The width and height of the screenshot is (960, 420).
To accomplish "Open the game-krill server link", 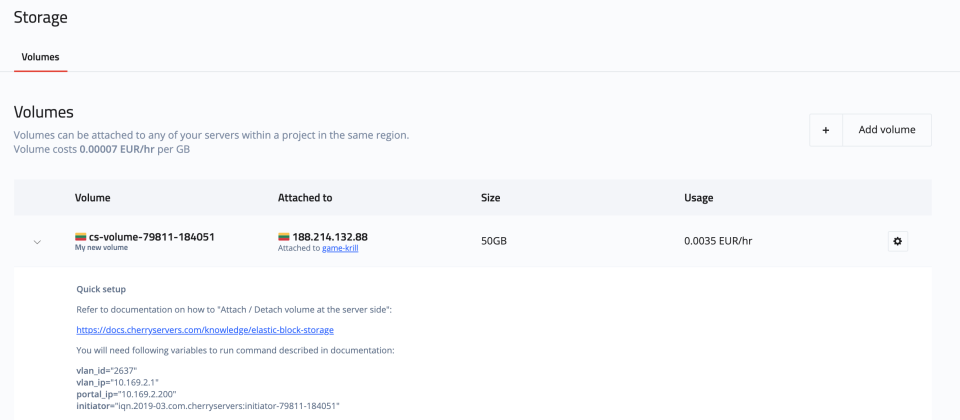I will click(x=340, y=248).
